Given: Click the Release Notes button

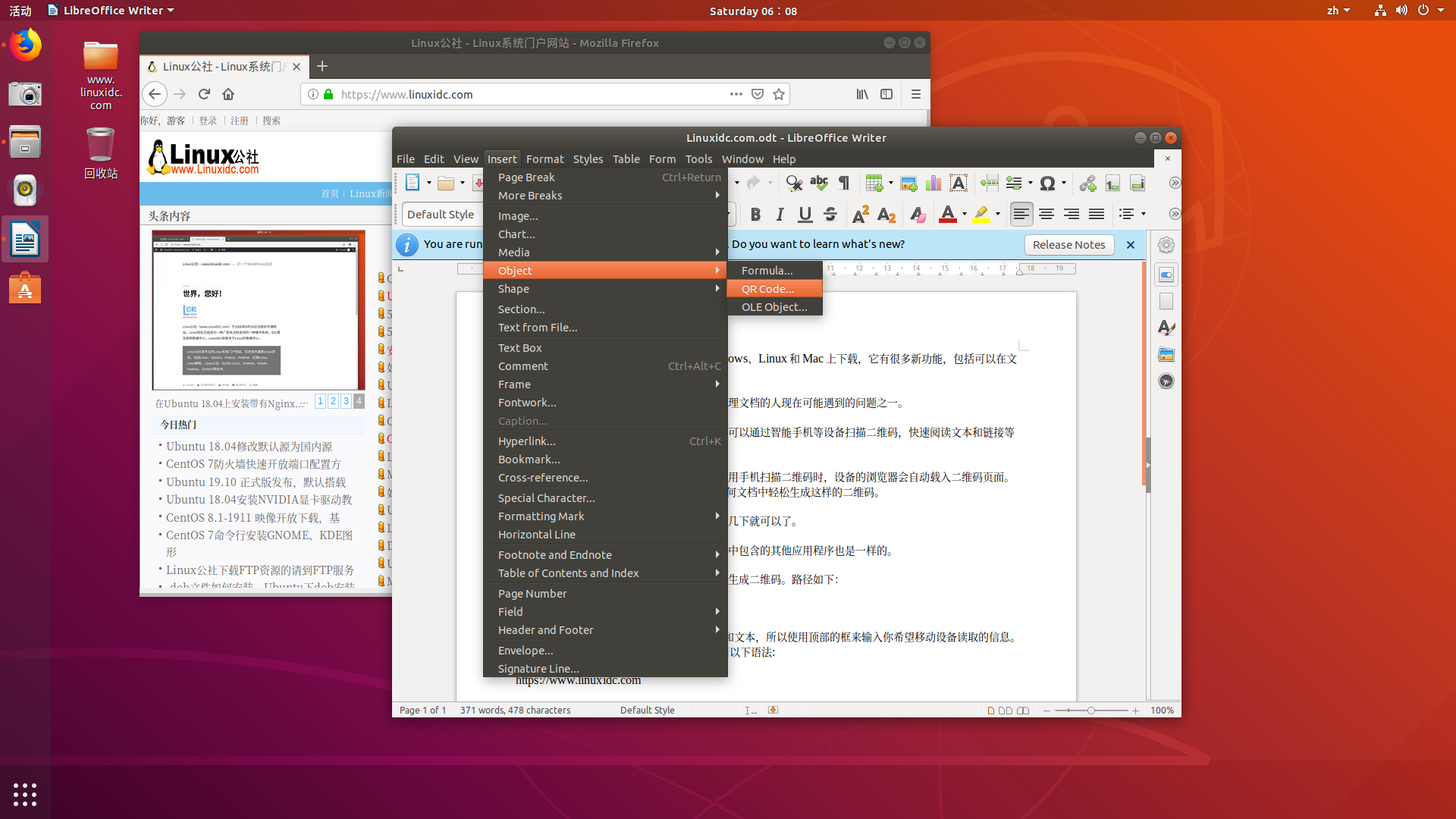Looking at the screenshot, I should click(x=1068, y=244).
